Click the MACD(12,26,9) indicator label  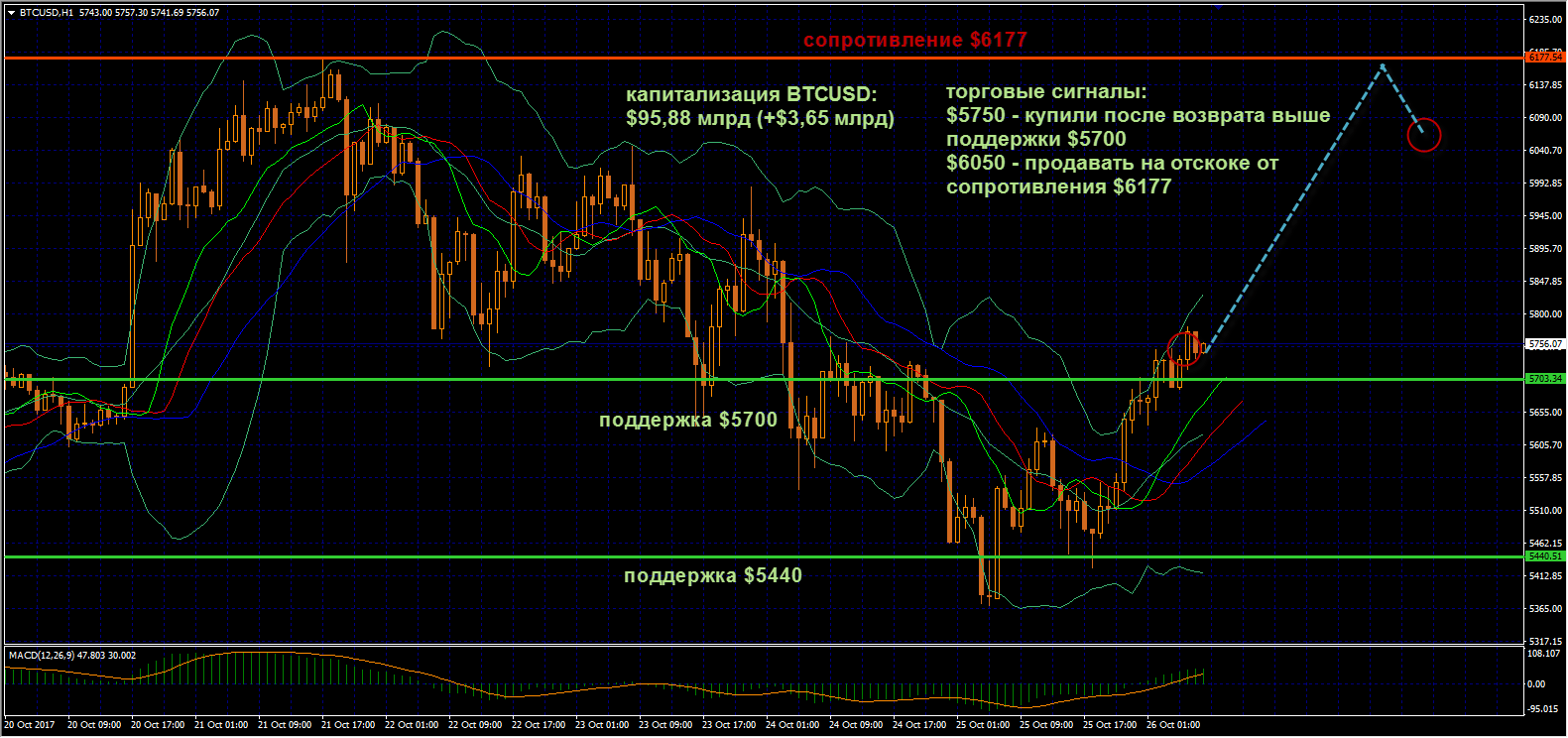tap(72, 656)
